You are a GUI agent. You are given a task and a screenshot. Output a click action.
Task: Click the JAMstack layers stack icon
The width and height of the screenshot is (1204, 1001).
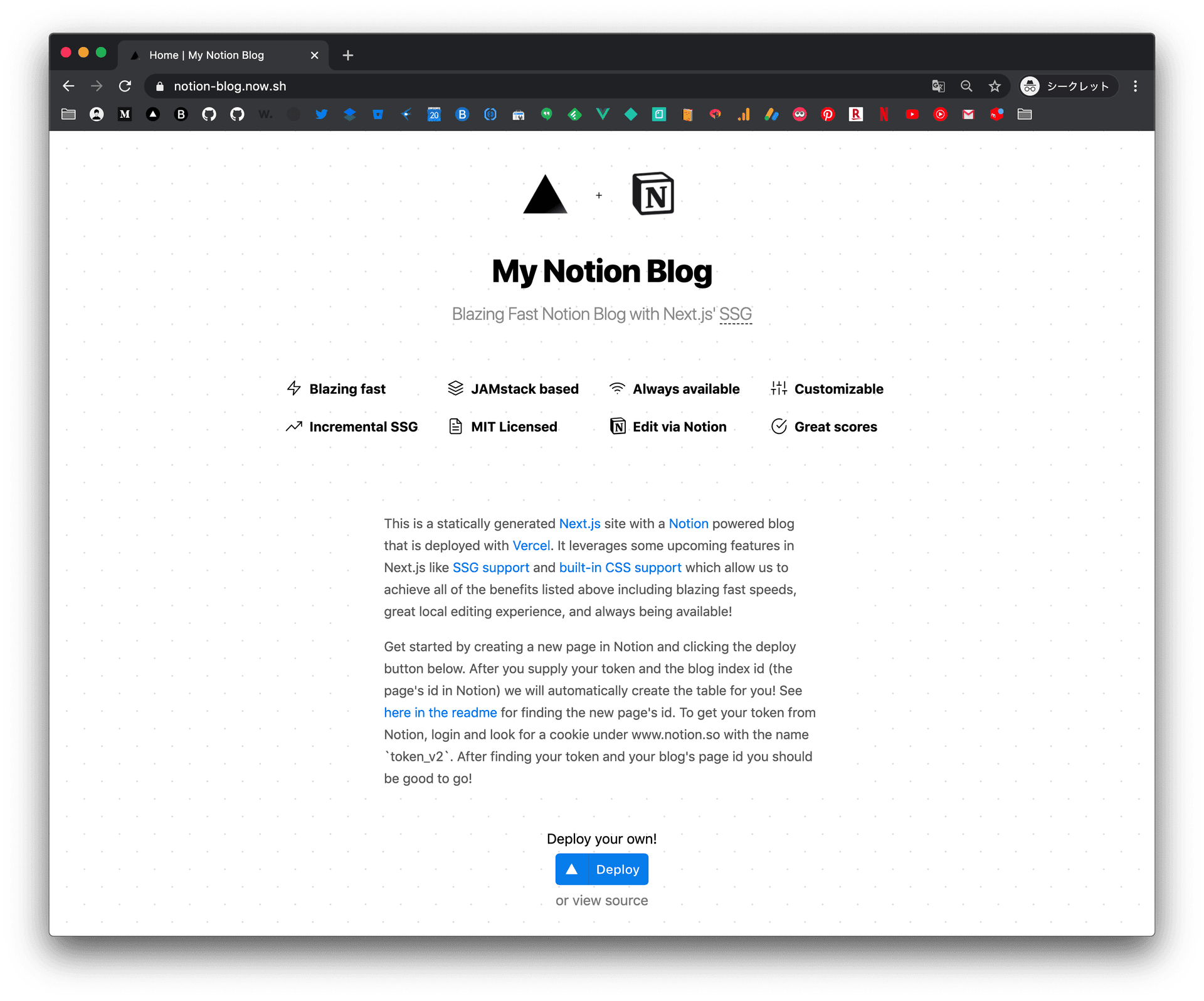click(x=456, y=389)
